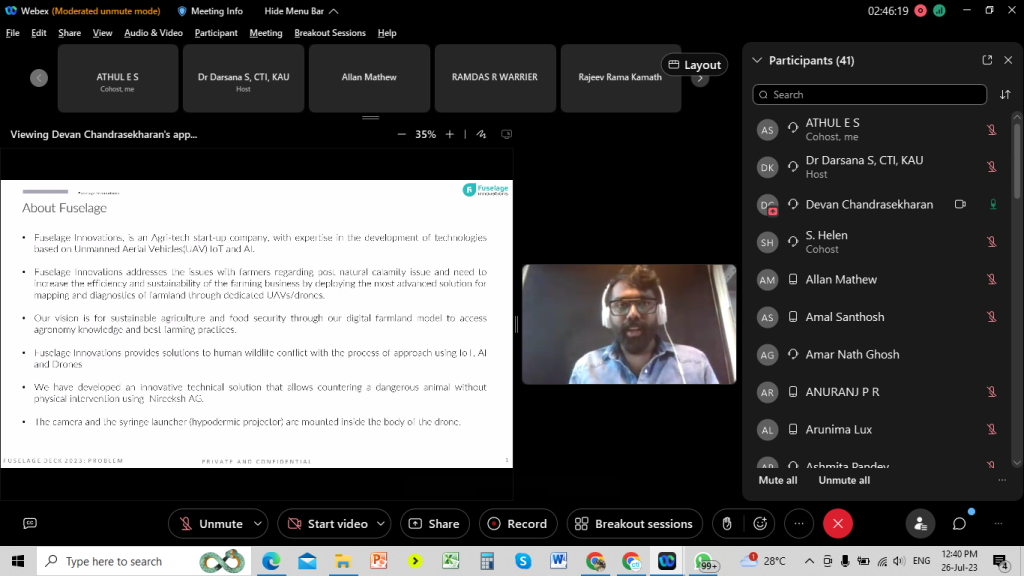Close the Participants panel
The width and height of the screenshot is (1024, 576).
[1008, 60]
